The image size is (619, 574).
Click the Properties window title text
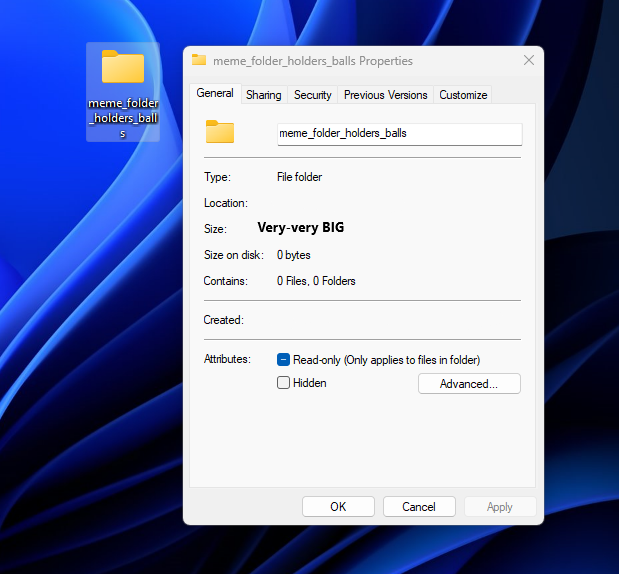[313, 61]
